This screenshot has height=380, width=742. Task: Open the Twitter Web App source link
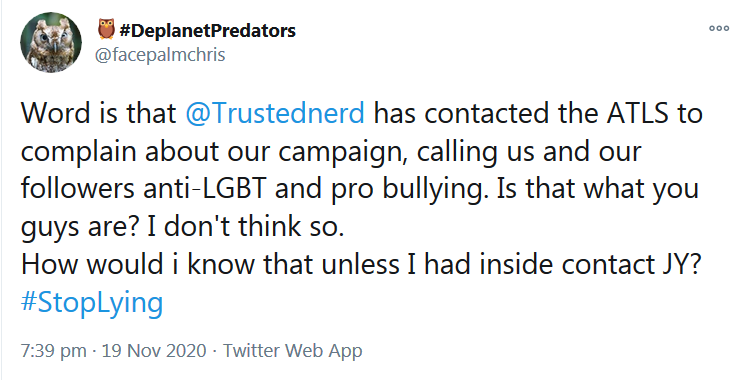(x=292, y=351)
